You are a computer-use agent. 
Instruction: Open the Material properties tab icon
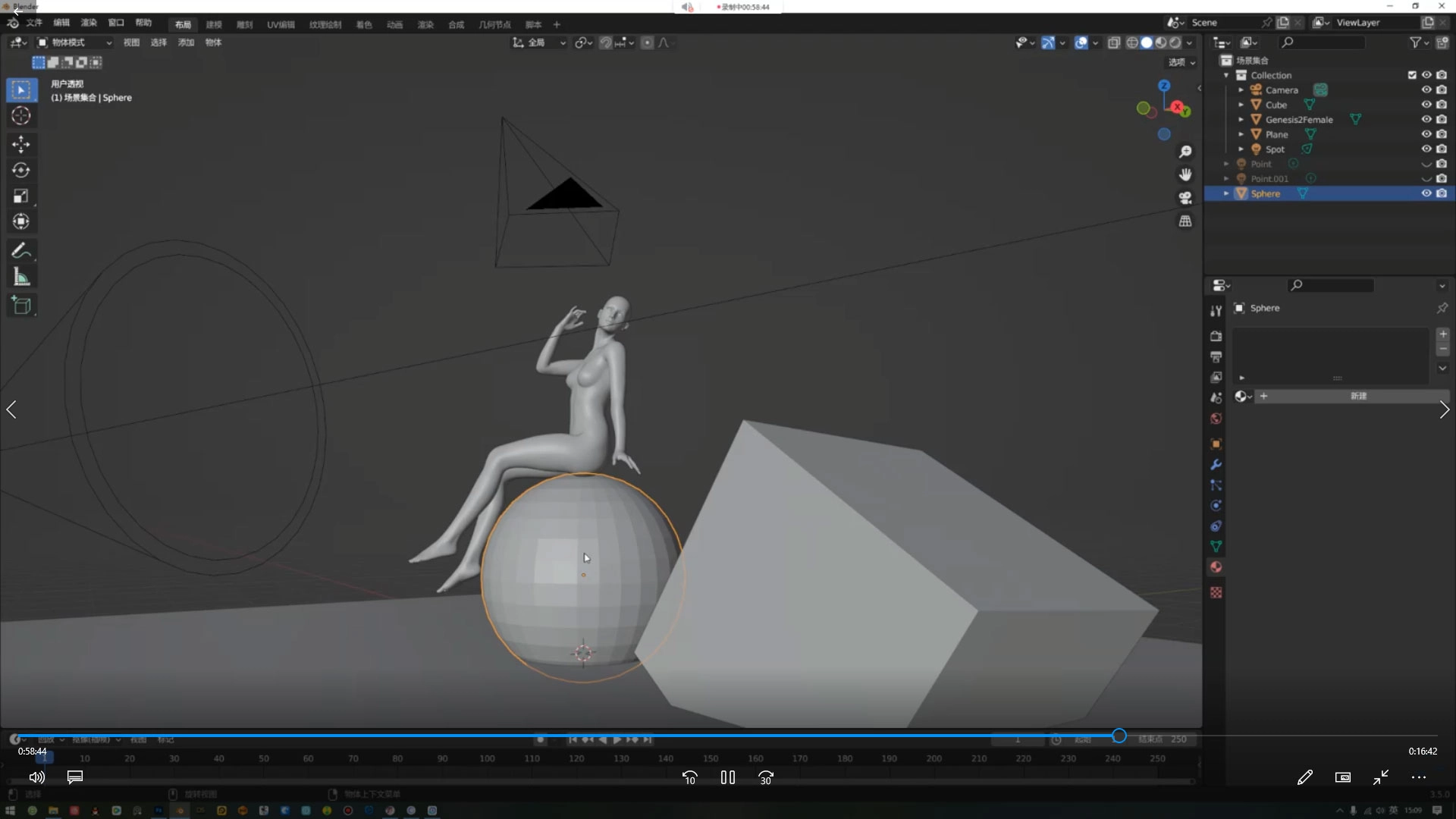pos(1216,567)
